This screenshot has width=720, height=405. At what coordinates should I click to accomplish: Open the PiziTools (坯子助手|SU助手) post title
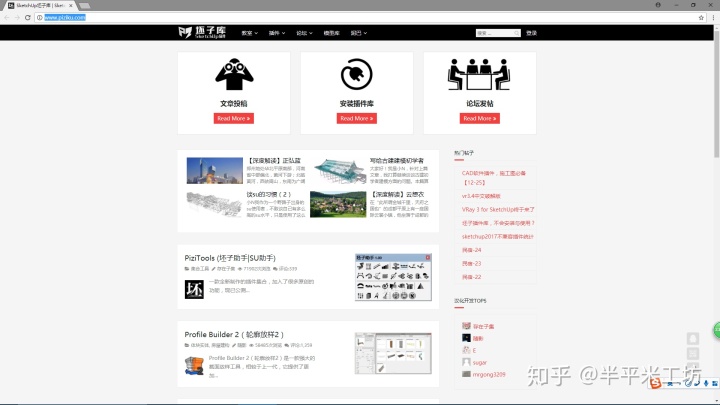click(x=230, y=258)
